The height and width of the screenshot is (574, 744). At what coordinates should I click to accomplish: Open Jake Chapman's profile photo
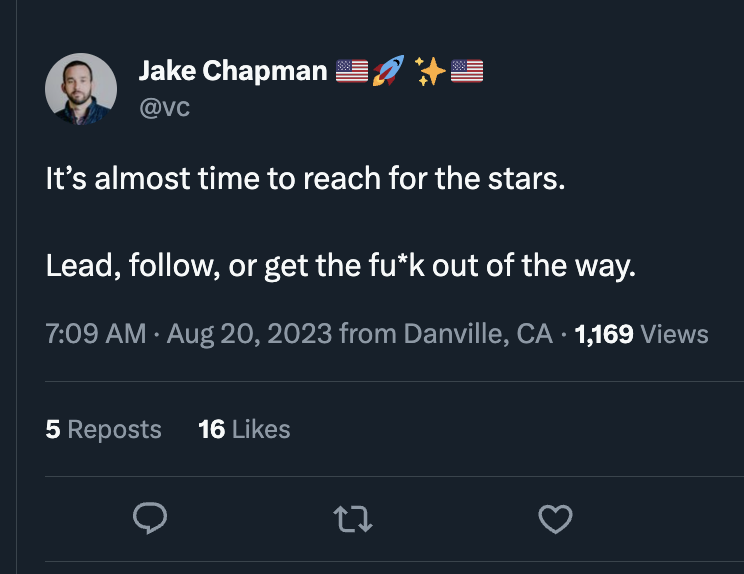click(x=81, y=89)
